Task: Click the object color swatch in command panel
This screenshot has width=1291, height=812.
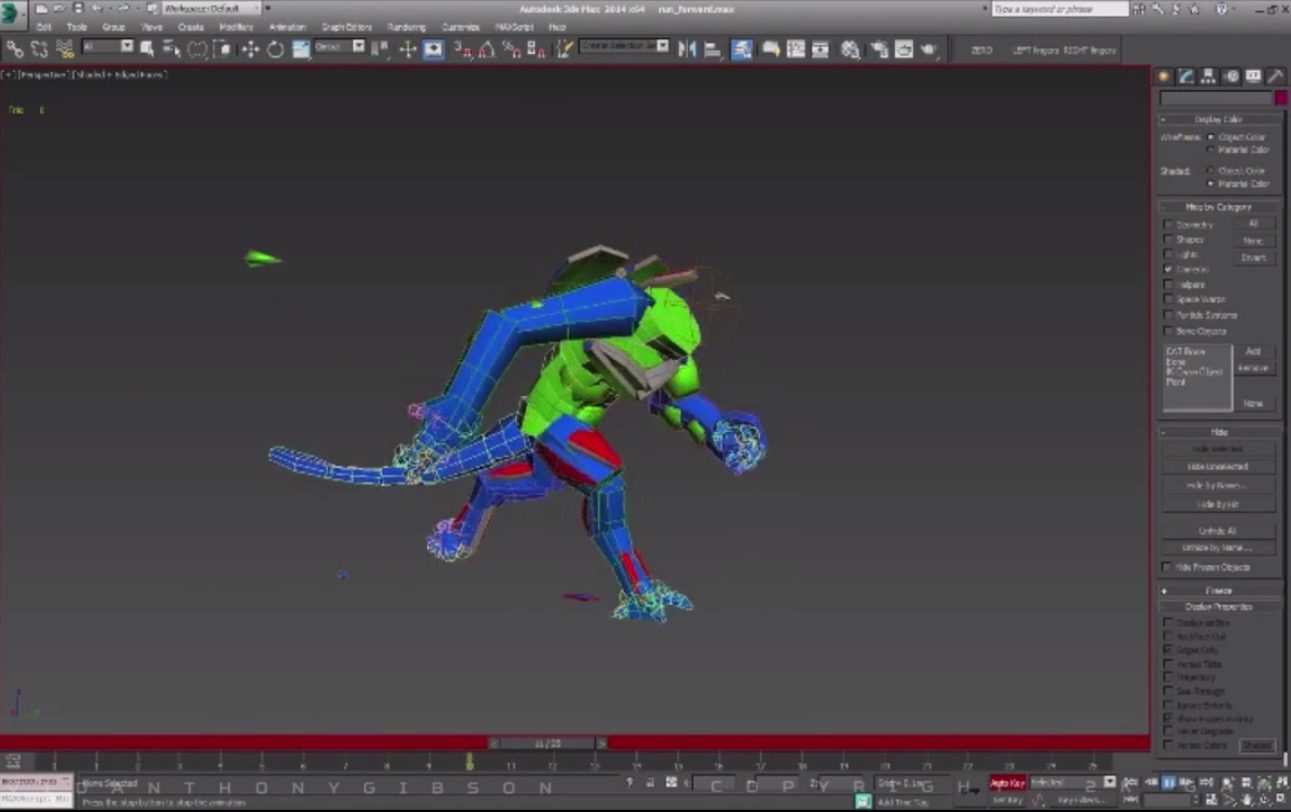Action: (x=1280, y=98)
